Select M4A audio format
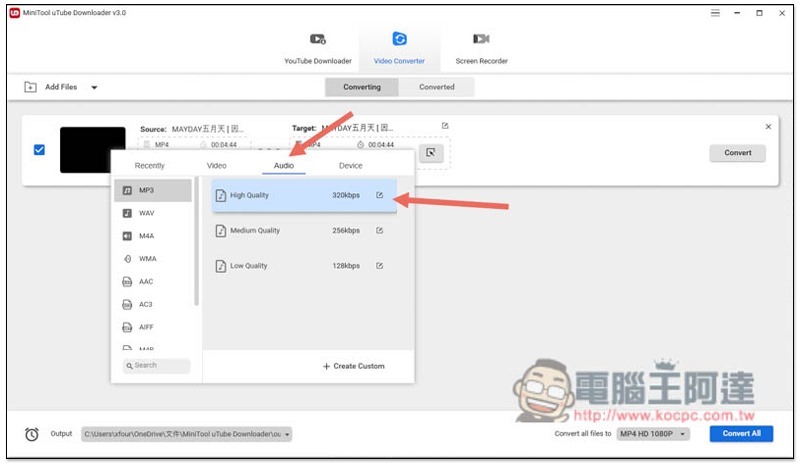The height and width of the screenshot is (464, 800). coord(153,236)
